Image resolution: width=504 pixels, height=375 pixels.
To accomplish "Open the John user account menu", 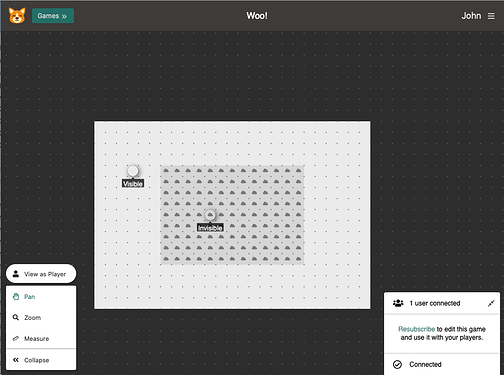I will 471,16.
